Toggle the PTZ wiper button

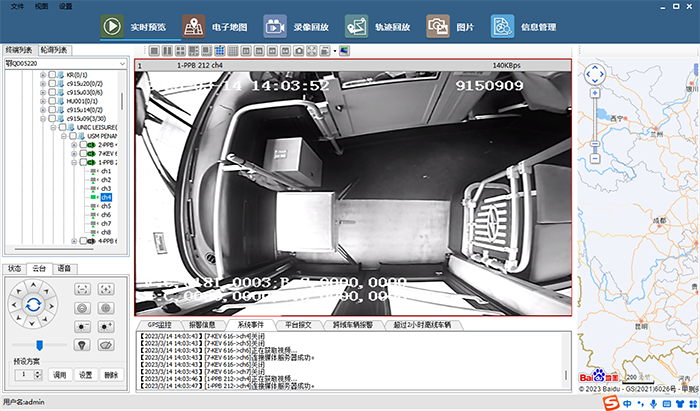click(x=106, y=345)
